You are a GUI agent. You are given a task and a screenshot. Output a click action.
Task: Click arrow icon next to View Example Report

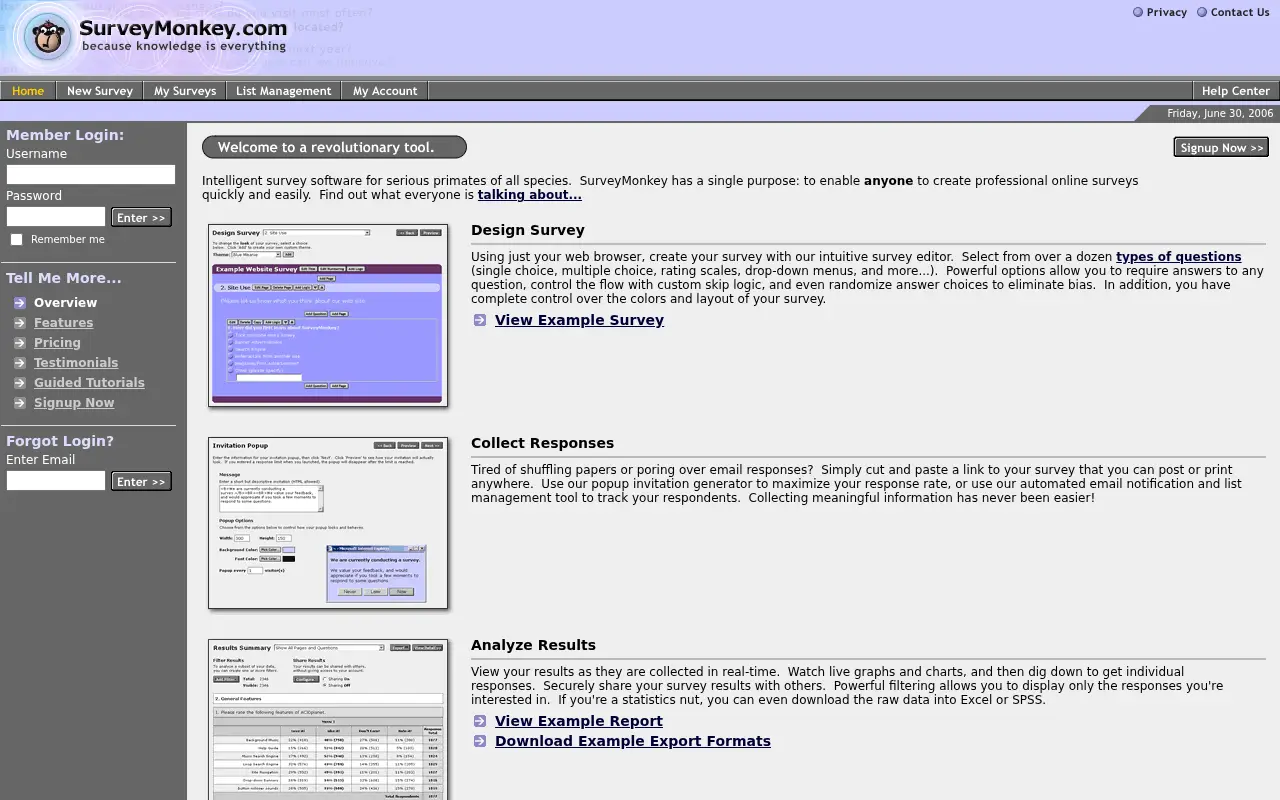[x=480, y=721]
